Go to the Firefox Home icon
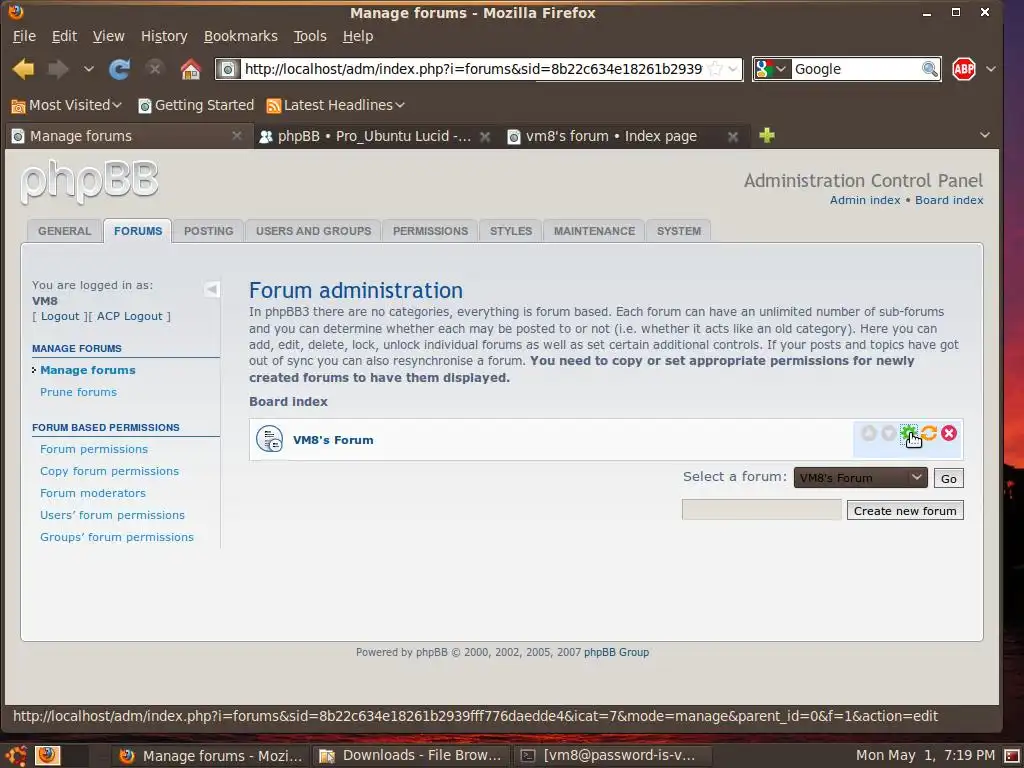 (191, 69)
